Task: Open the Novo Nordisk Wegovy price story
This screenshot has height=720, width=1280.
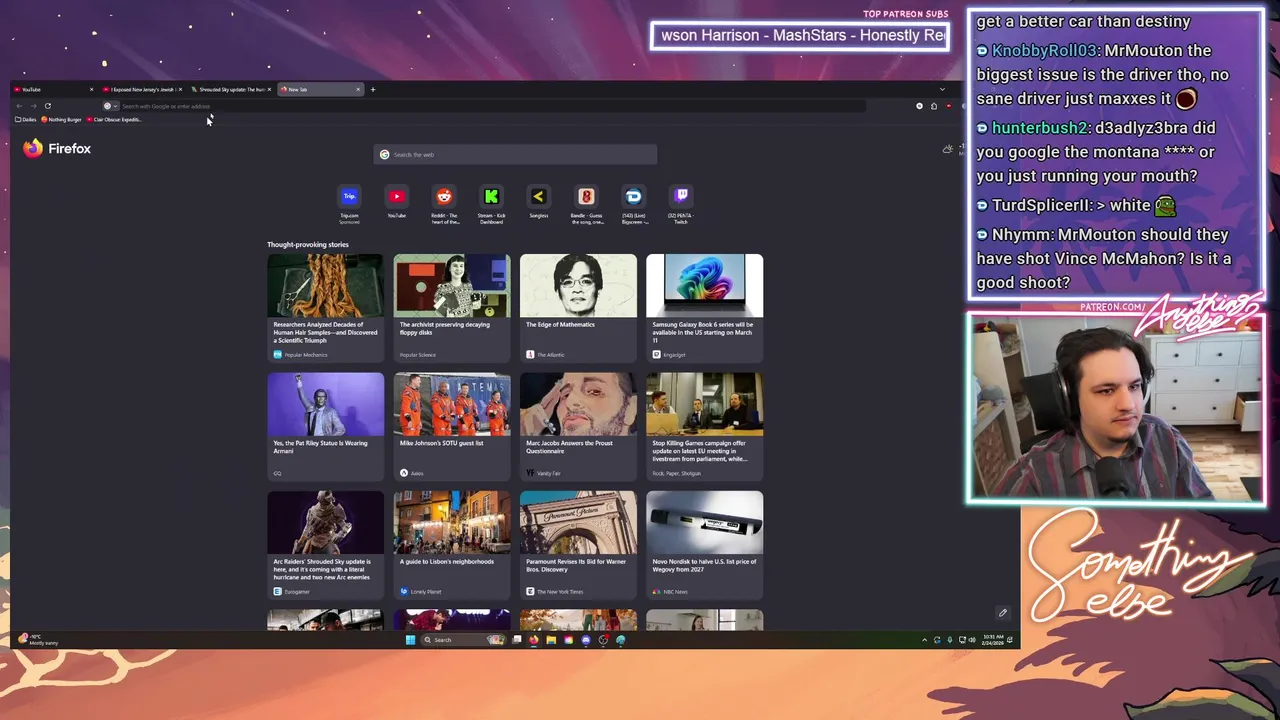Action: point(704,545)
